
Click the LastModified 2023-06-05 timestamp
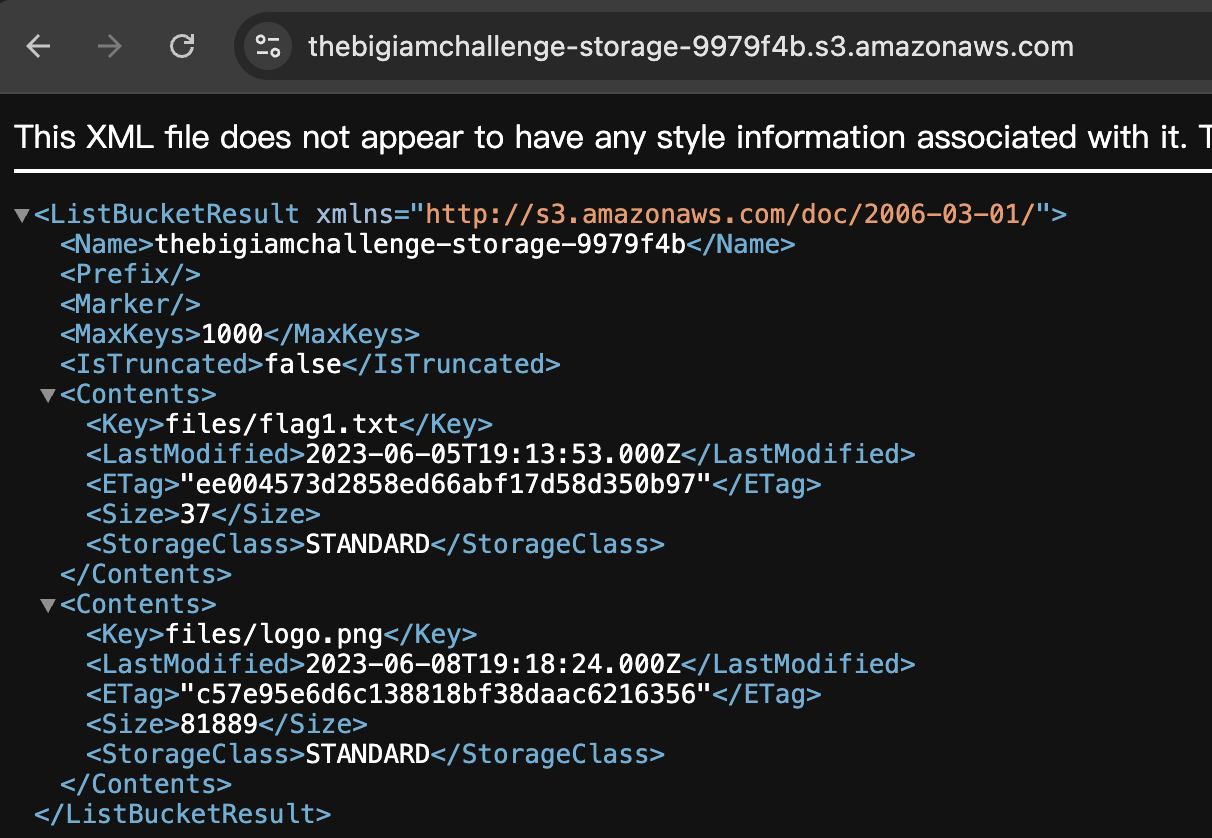[x=493, y=454]
